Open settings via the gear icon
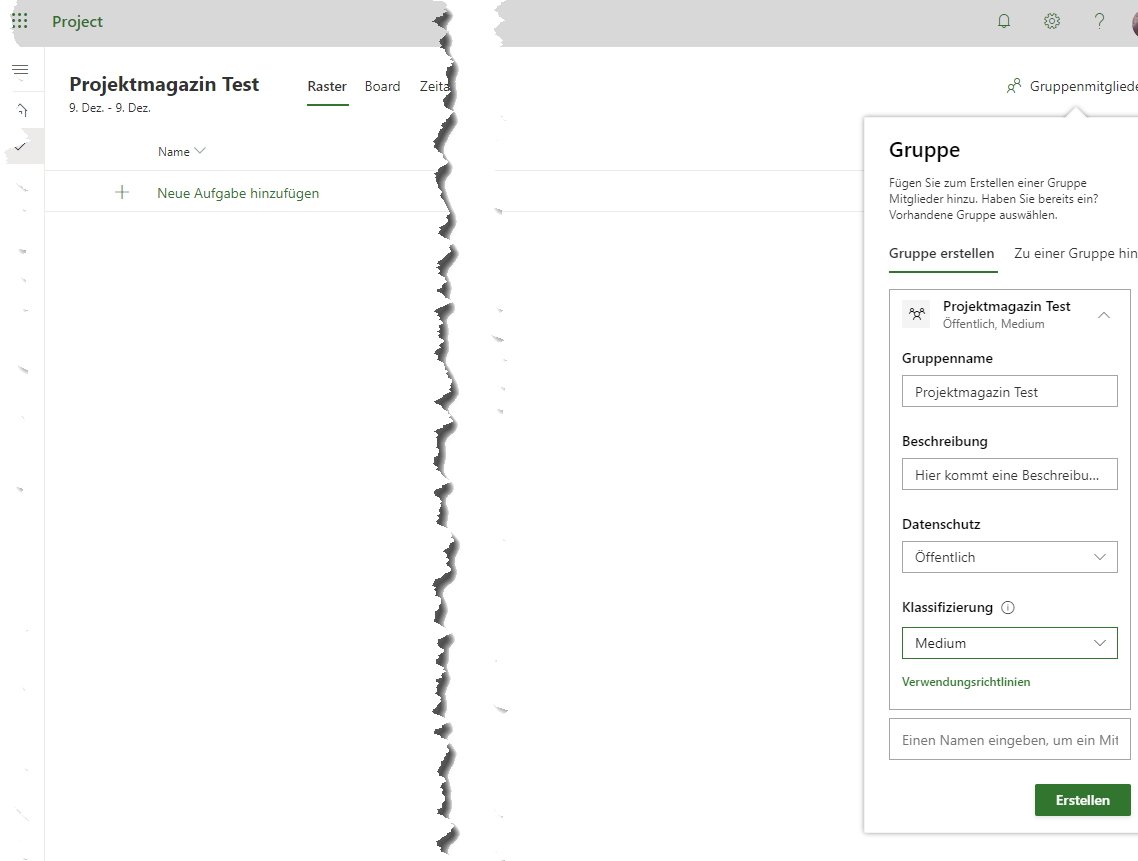 point(1052,21)
